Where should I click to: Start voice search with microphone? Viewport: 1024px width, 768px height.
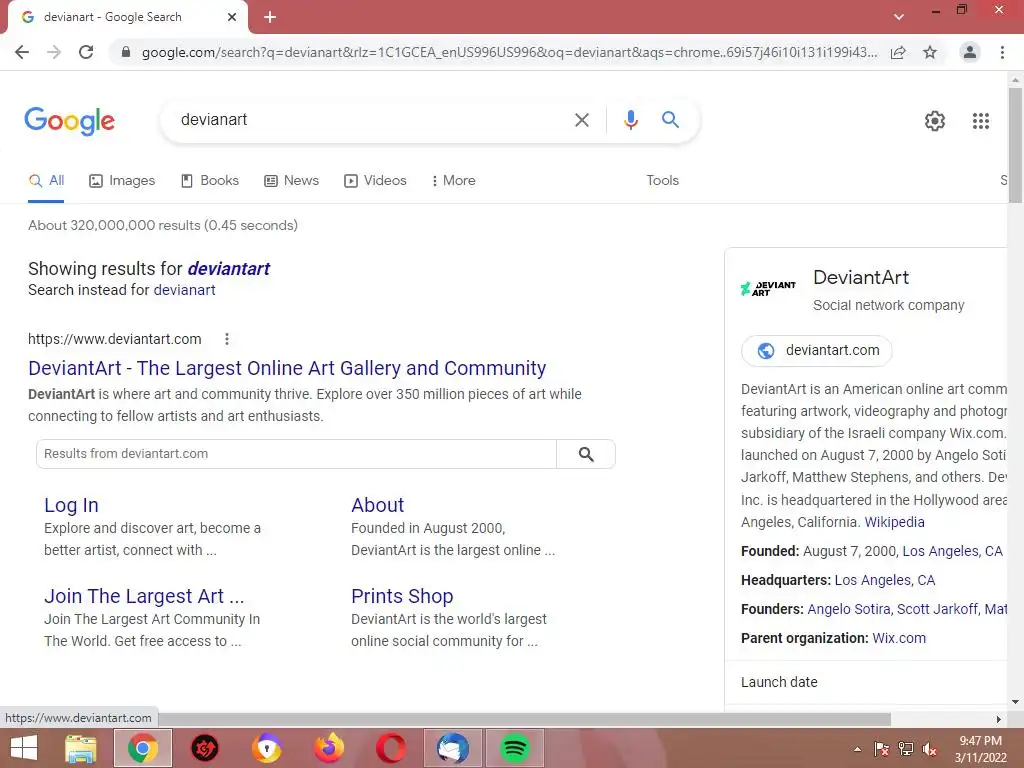coord(630,120)
